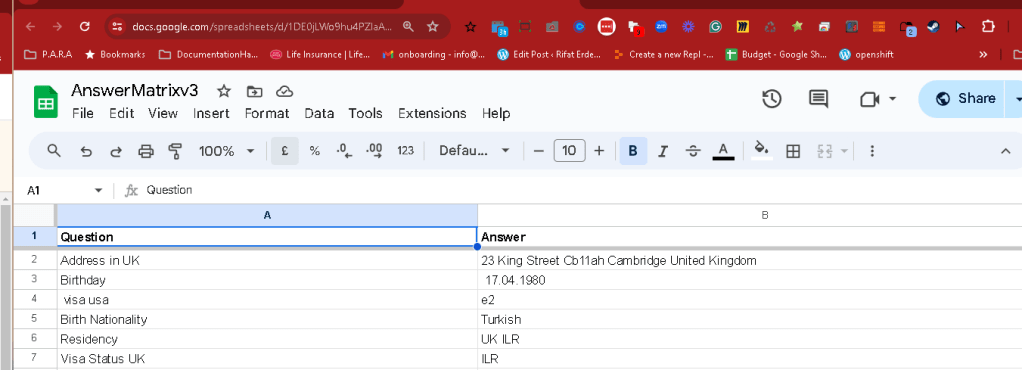Image resolution: width=1022 pixels, height=370 pixels.
Task: Print the spreadsheet
Action: [146, 151]
